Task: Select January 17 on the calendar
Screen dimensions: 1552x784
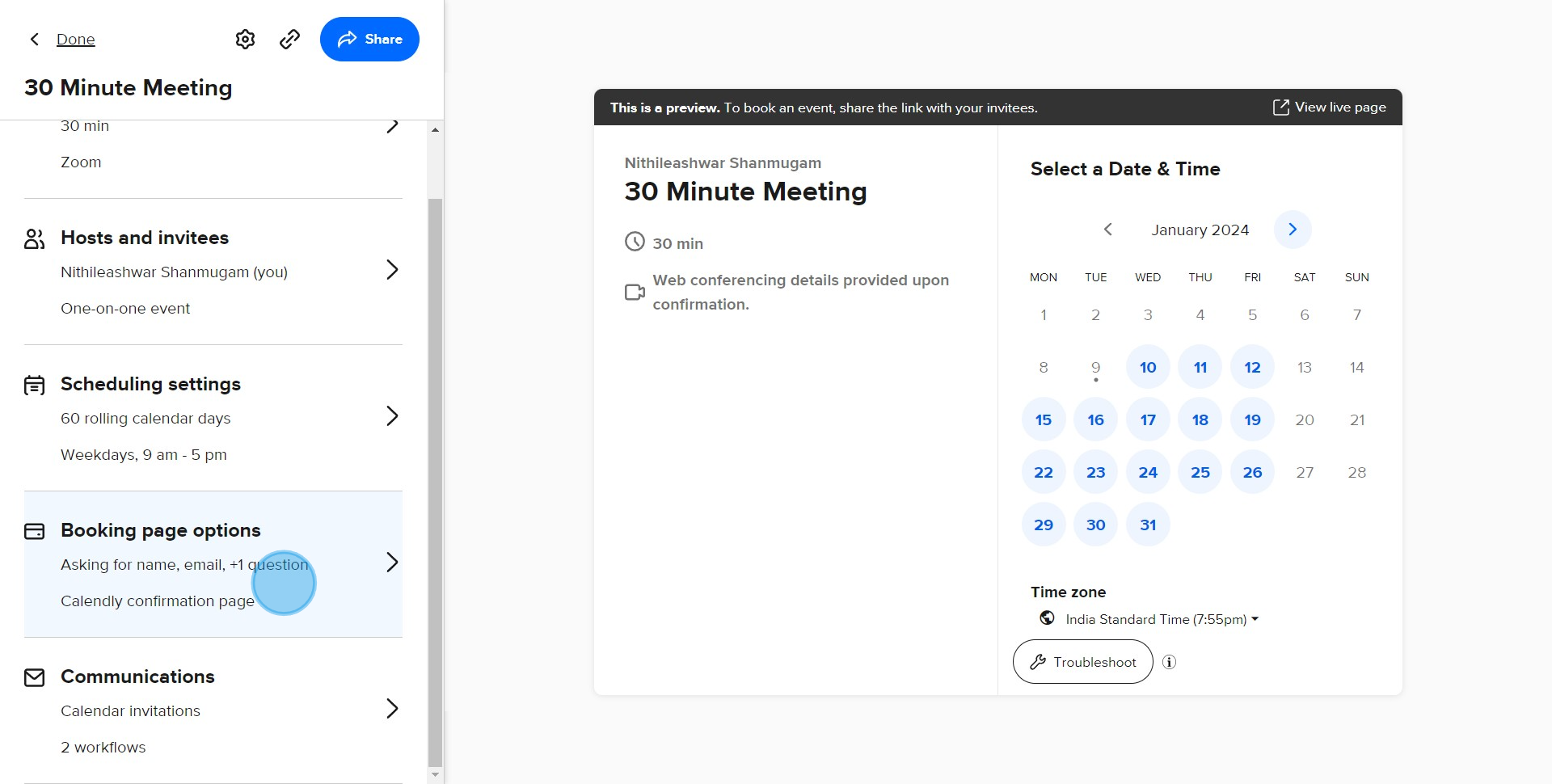Action: 1148,419
